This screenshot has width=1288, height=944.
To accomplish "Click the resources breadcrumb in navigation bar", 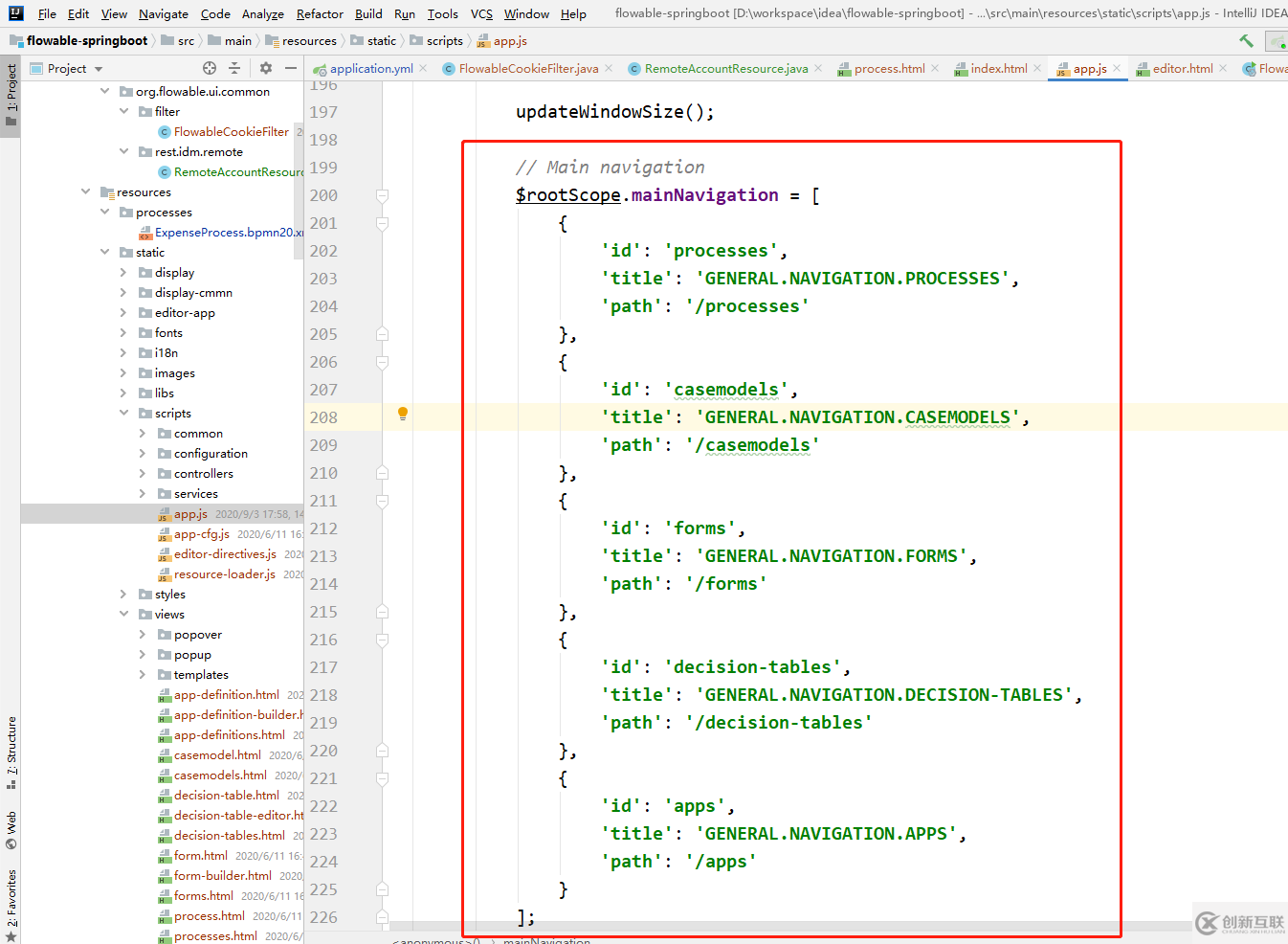I will click(x=308, y=41).
